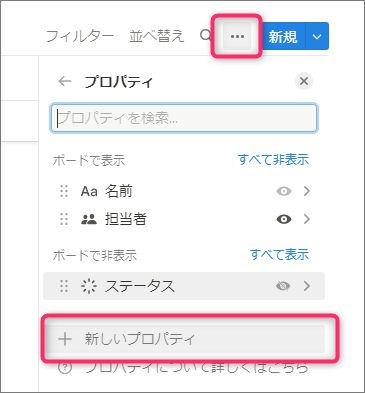365x393 pixels.
Task: Click すべて非表示 link
Action: click(273, 160)
